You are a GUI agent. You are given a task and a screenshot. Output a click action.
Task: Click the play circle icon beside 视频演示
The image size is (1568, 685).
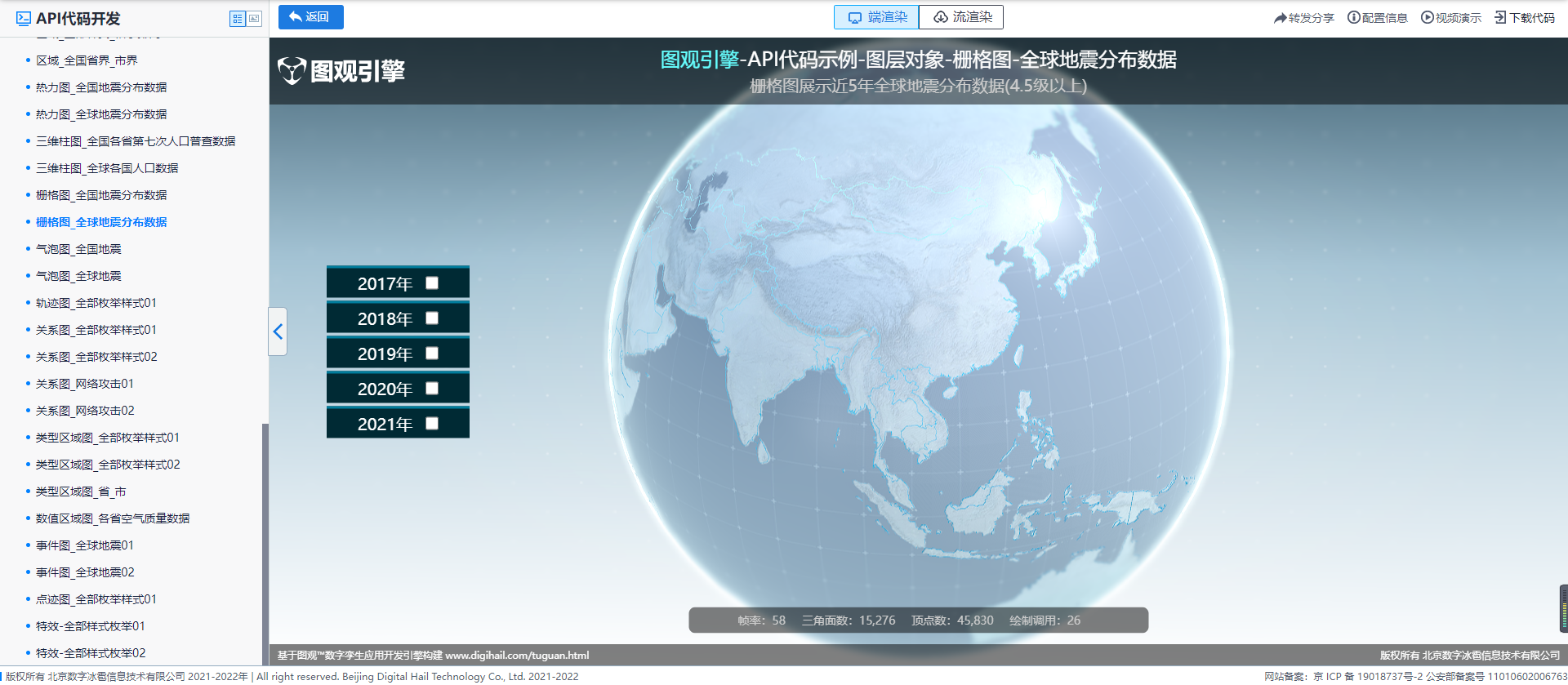(x=1427, y=17)
